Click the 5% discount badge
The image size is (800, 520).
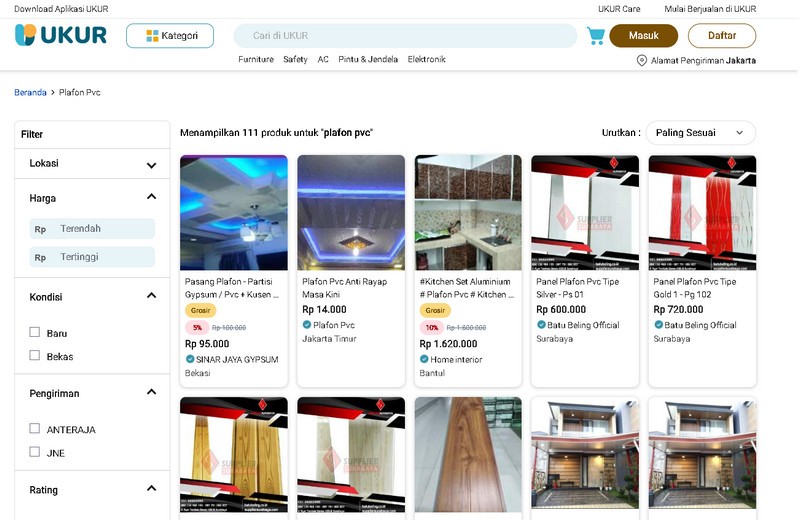point(197,328)
